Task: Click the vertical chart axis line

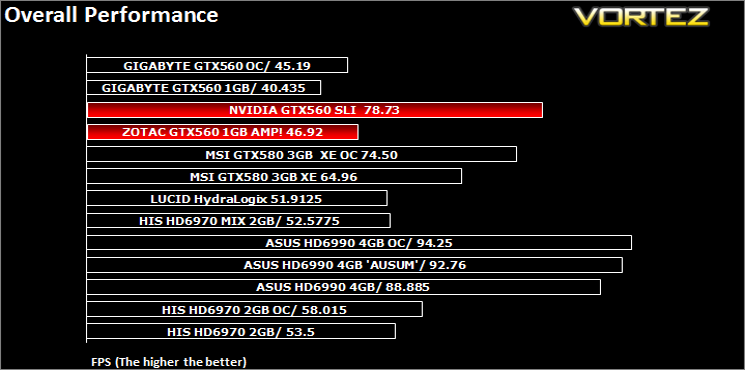Action: 86,198
